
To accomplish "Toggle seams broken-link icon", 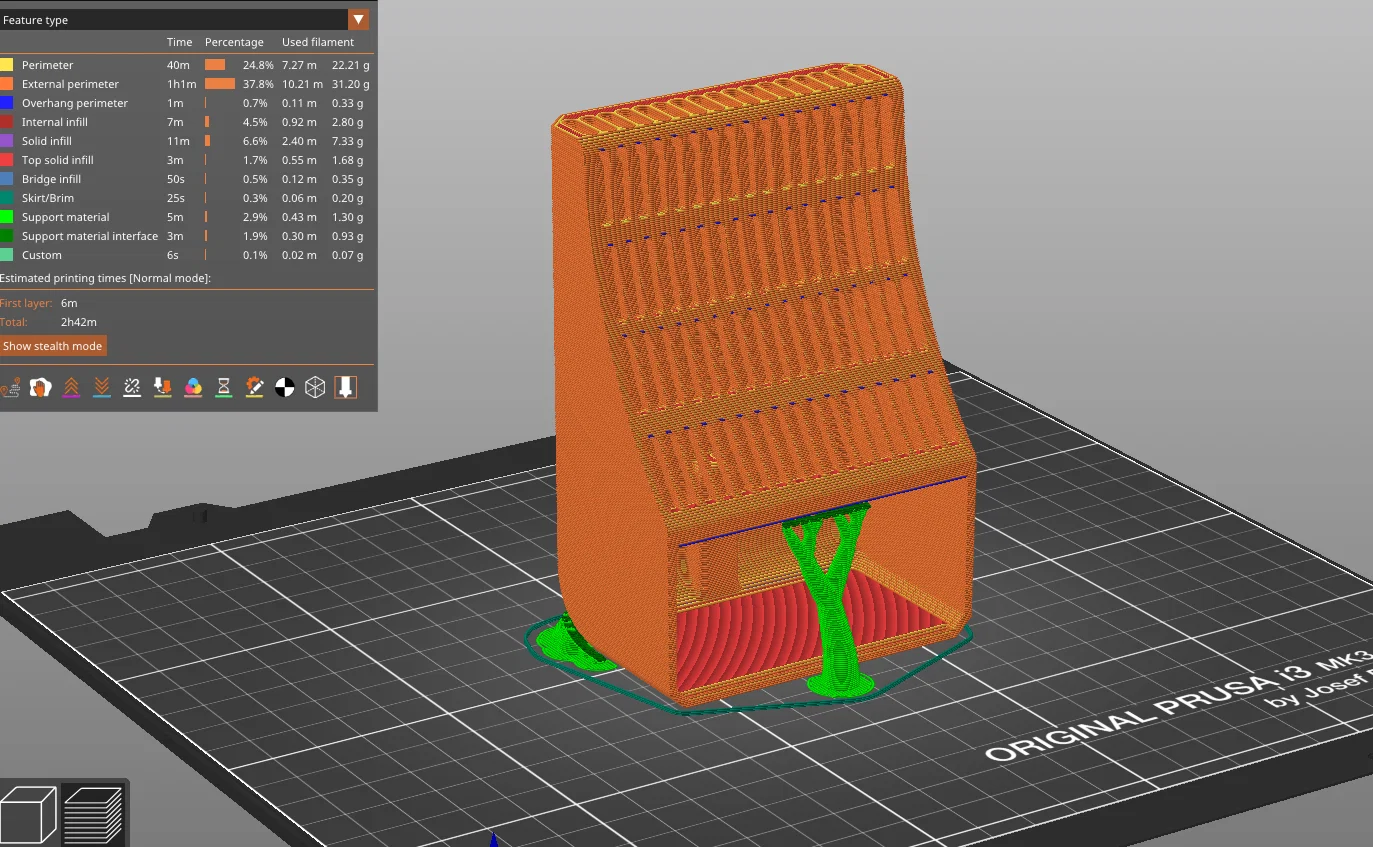I will 132,387.
